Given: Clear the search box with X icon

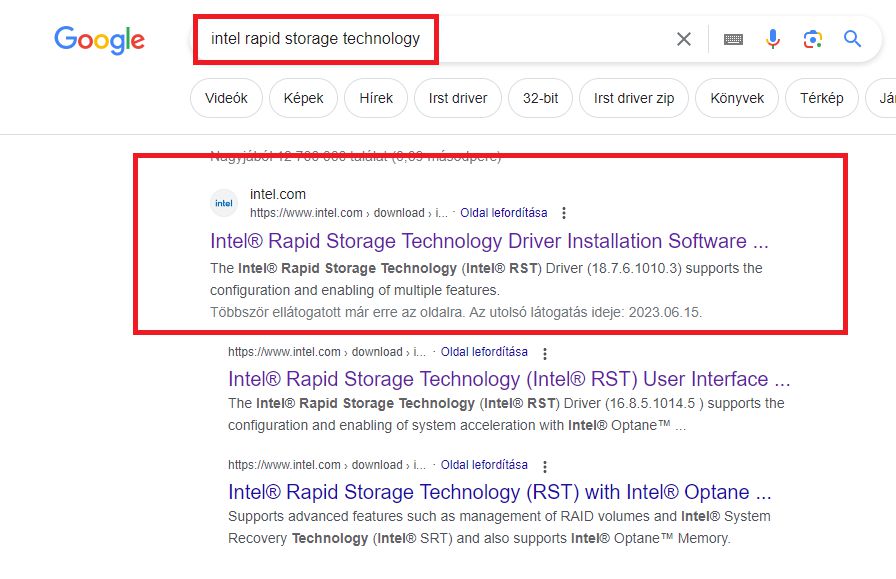Looking at the screenshot, I should [684, 39].
